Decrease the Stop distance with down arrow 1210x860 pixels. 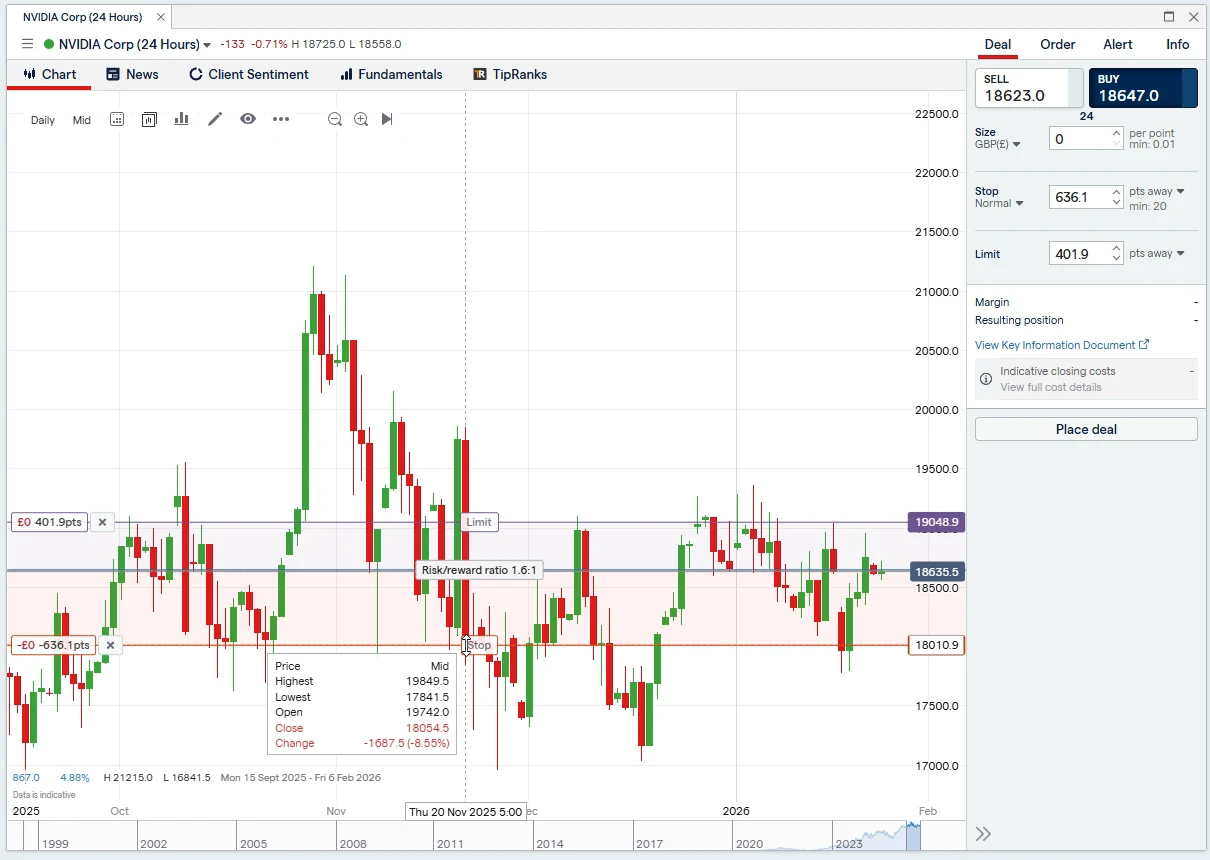(x=1117, y=203)
